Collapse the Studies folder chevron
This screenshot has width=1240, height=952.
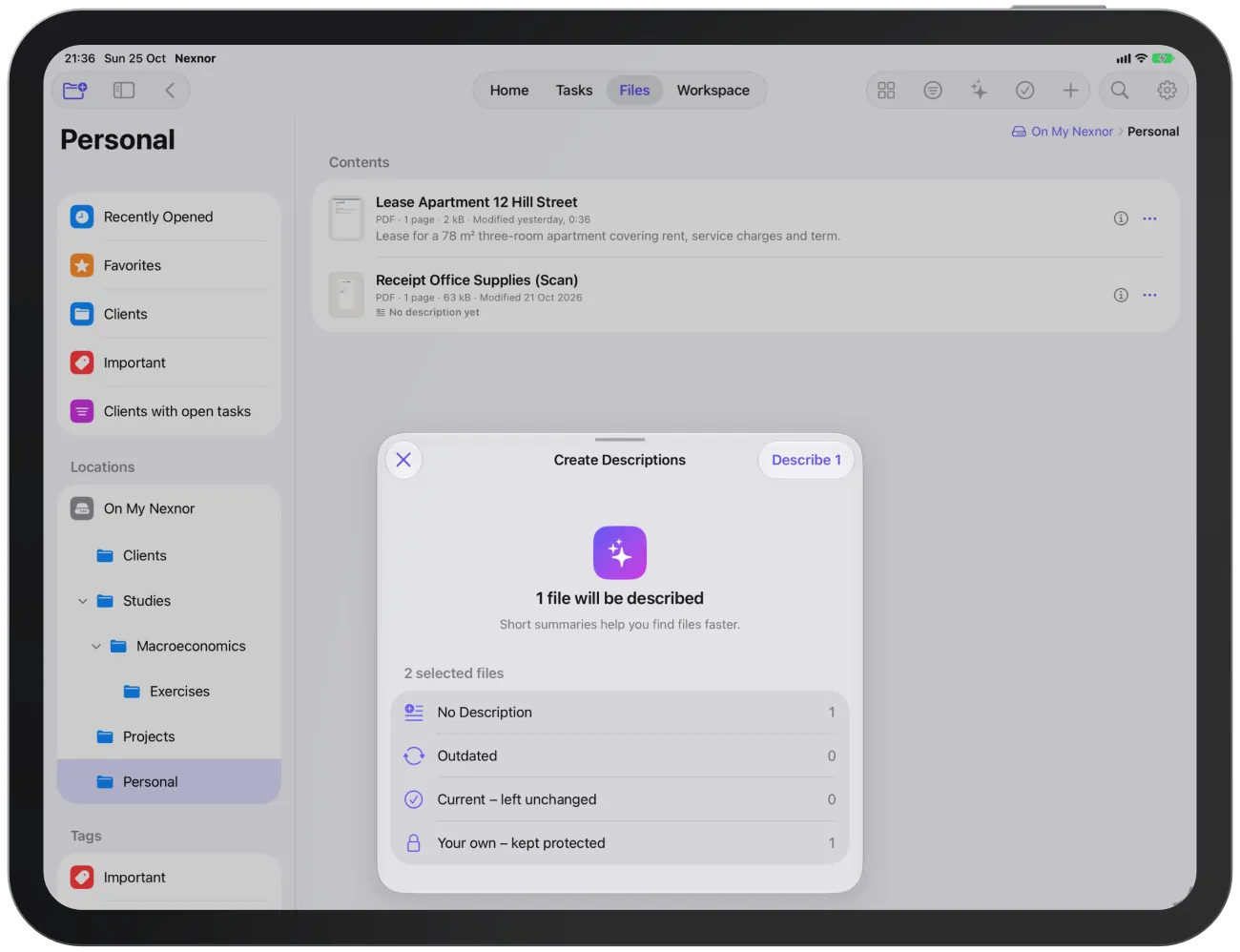click(83, 601)
